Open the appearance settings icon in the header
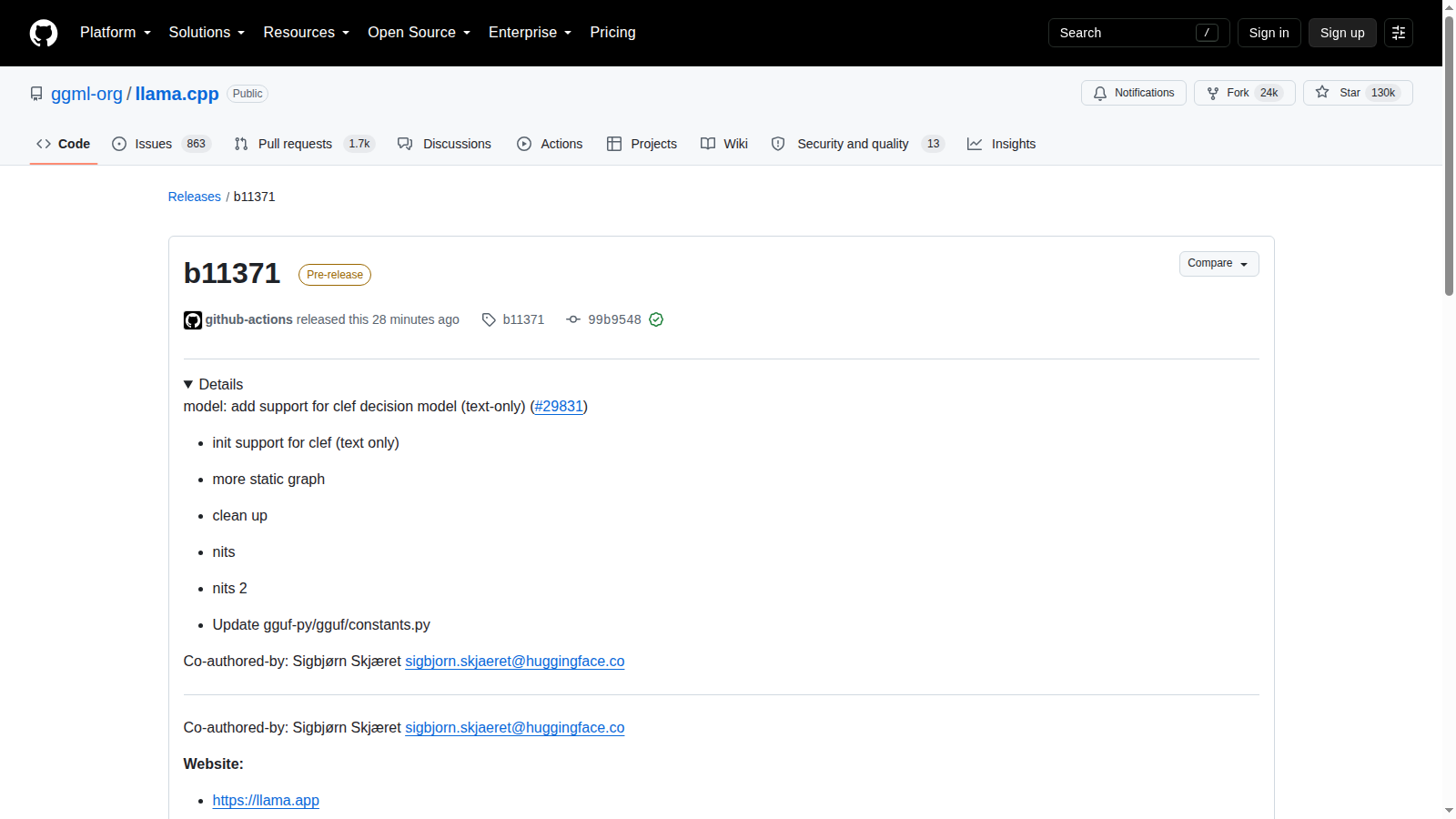 click(1399, 33)
